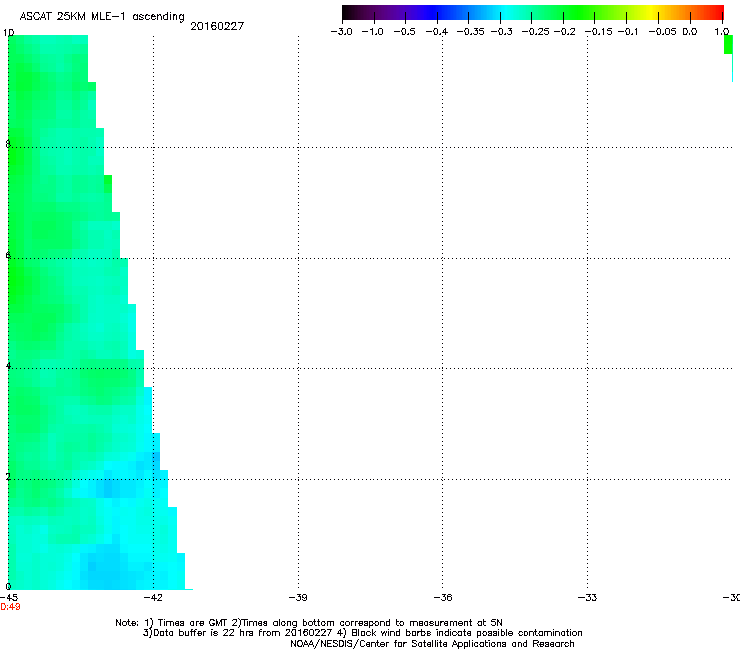This screenshot has width=740, height=650.
Task: Select the date label 20160227
Action: point(217,26)
